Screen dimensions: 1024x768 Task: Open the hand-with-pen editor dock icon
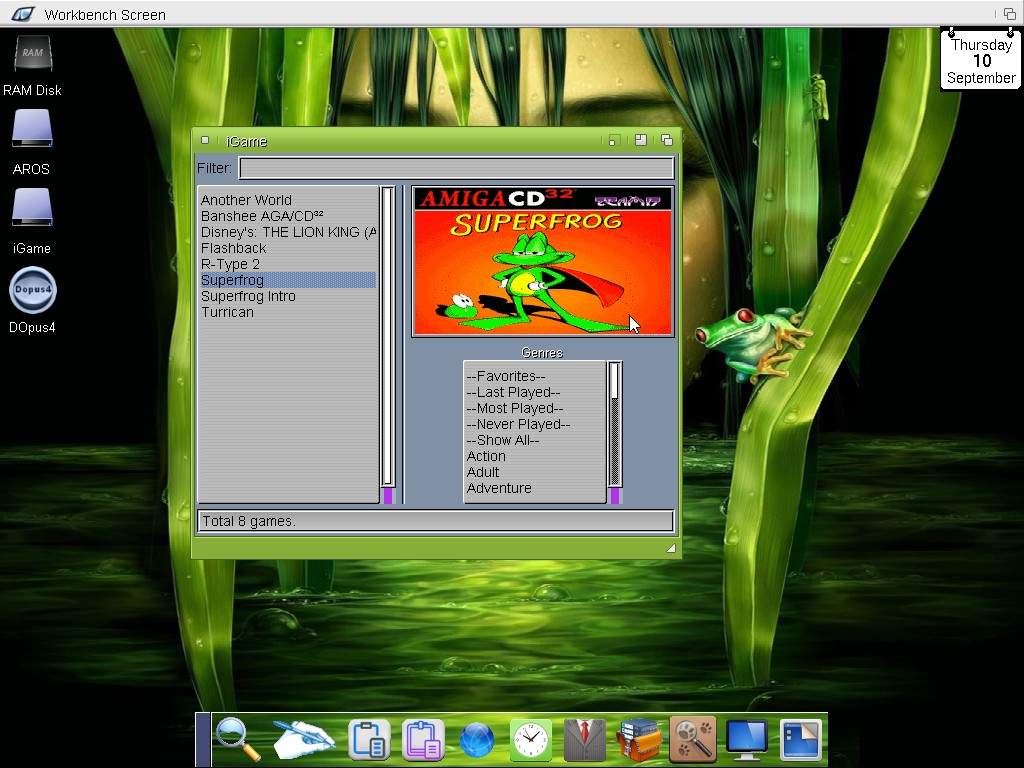point(303,741)
